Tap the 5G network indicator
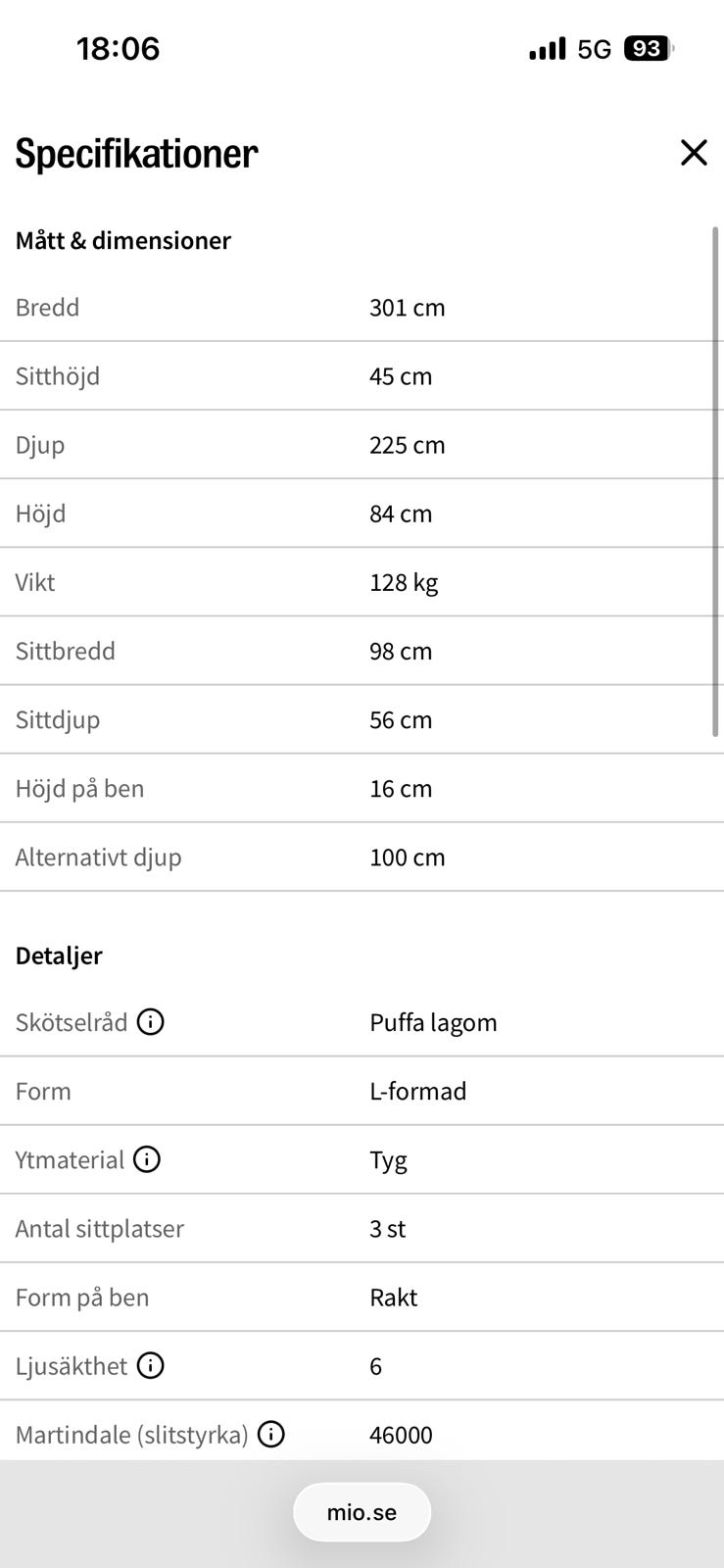724x1568 pixels. [x=595, y=49]
